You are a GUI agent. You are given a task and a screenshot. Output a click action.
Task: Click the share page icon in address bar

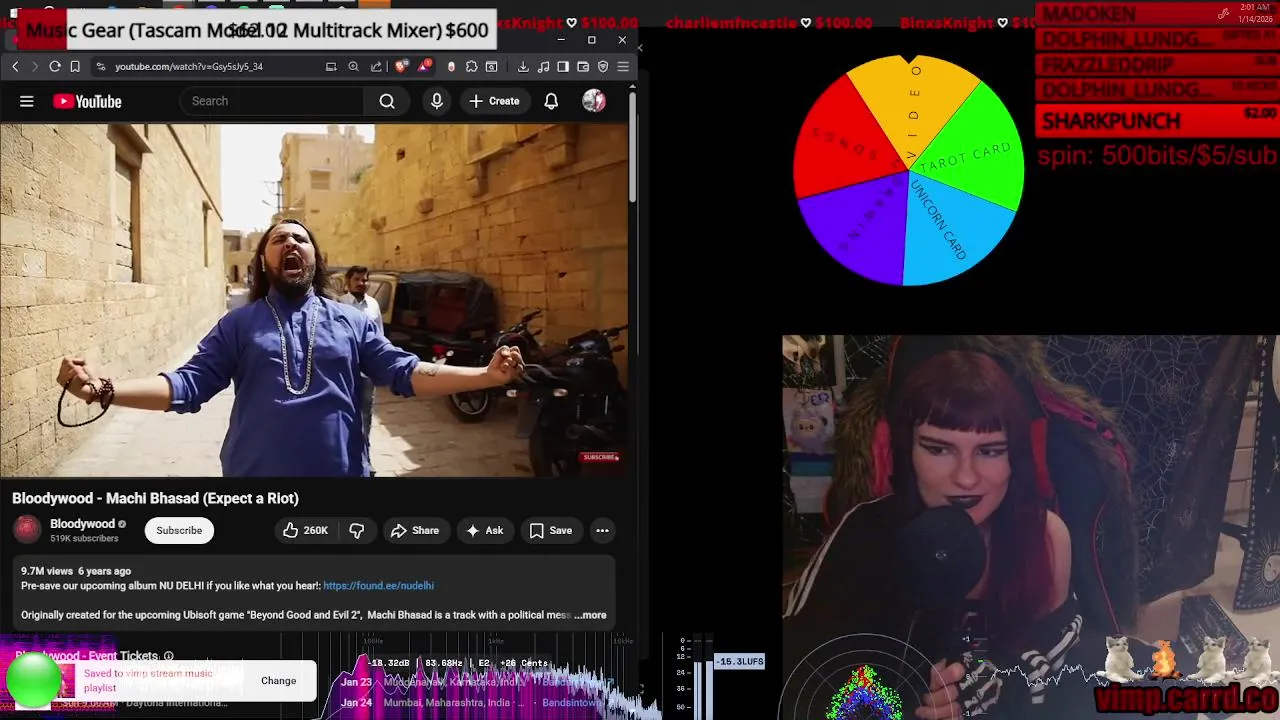tap(376, 66)
